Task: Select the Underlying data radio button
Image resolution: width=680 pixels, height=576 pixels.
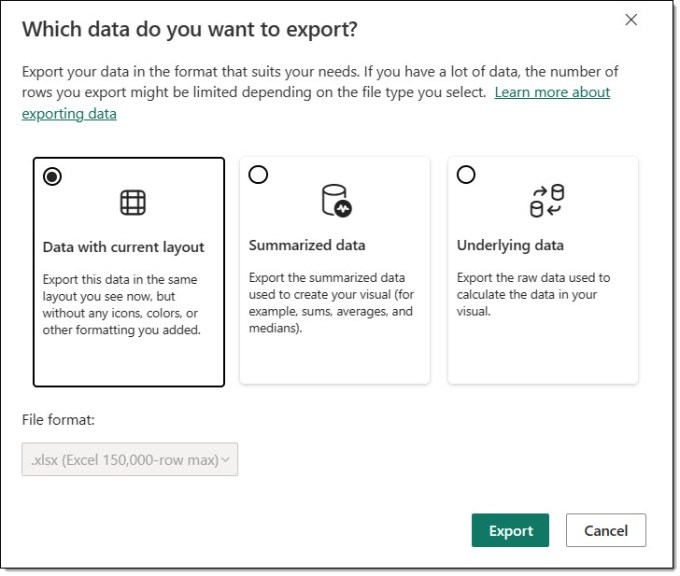Action: pyautogui.click(x=466, y=175)
